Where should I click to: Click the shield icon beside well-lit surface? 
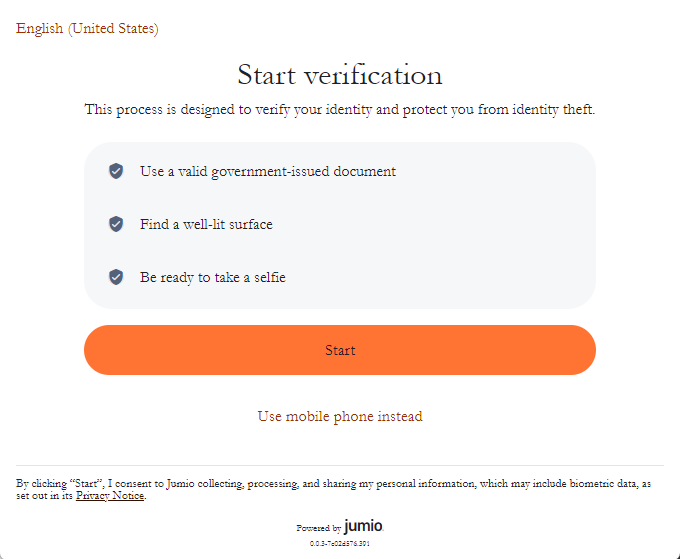coord(116,224)
